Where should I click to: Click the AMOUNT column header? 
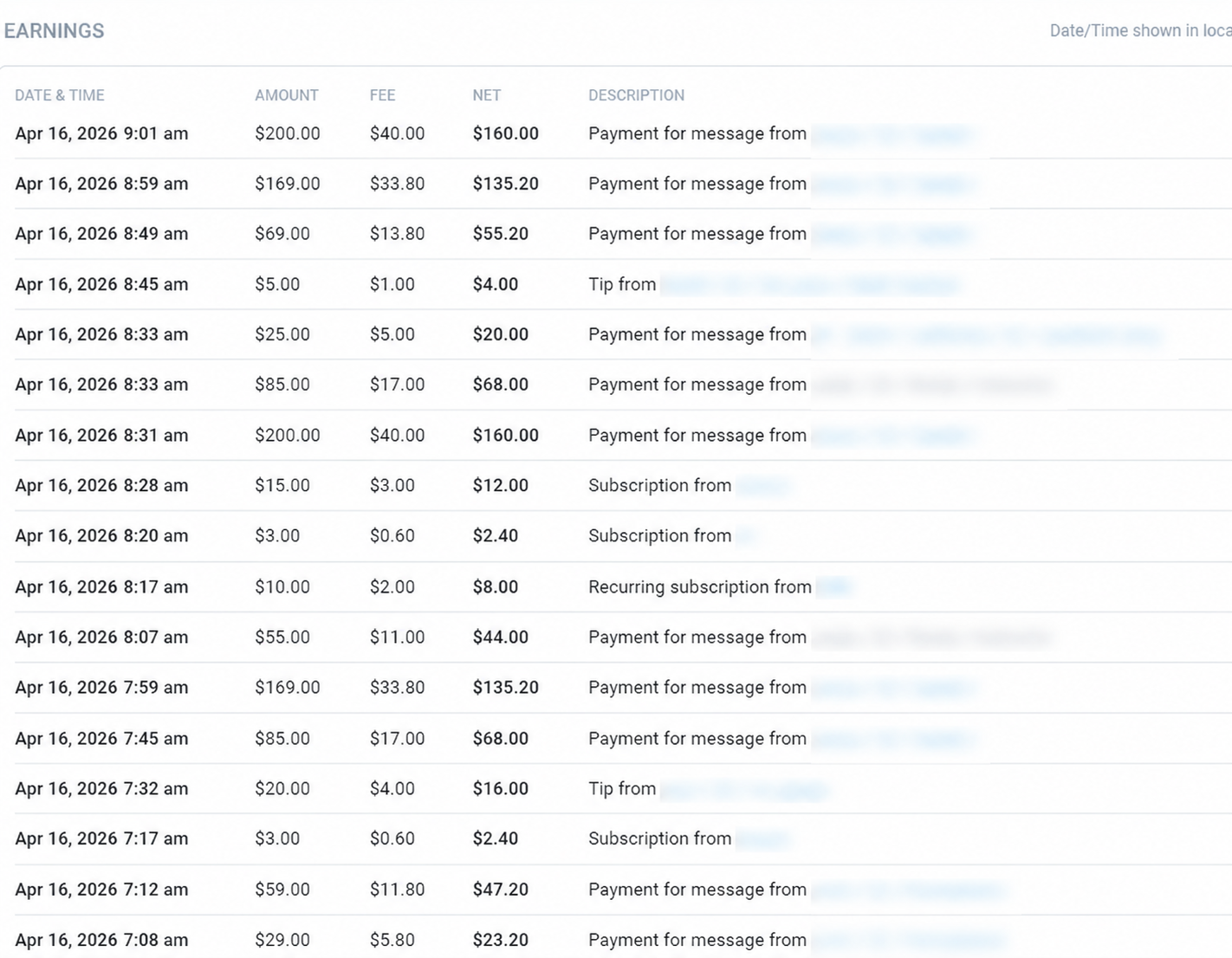[287, 95]
